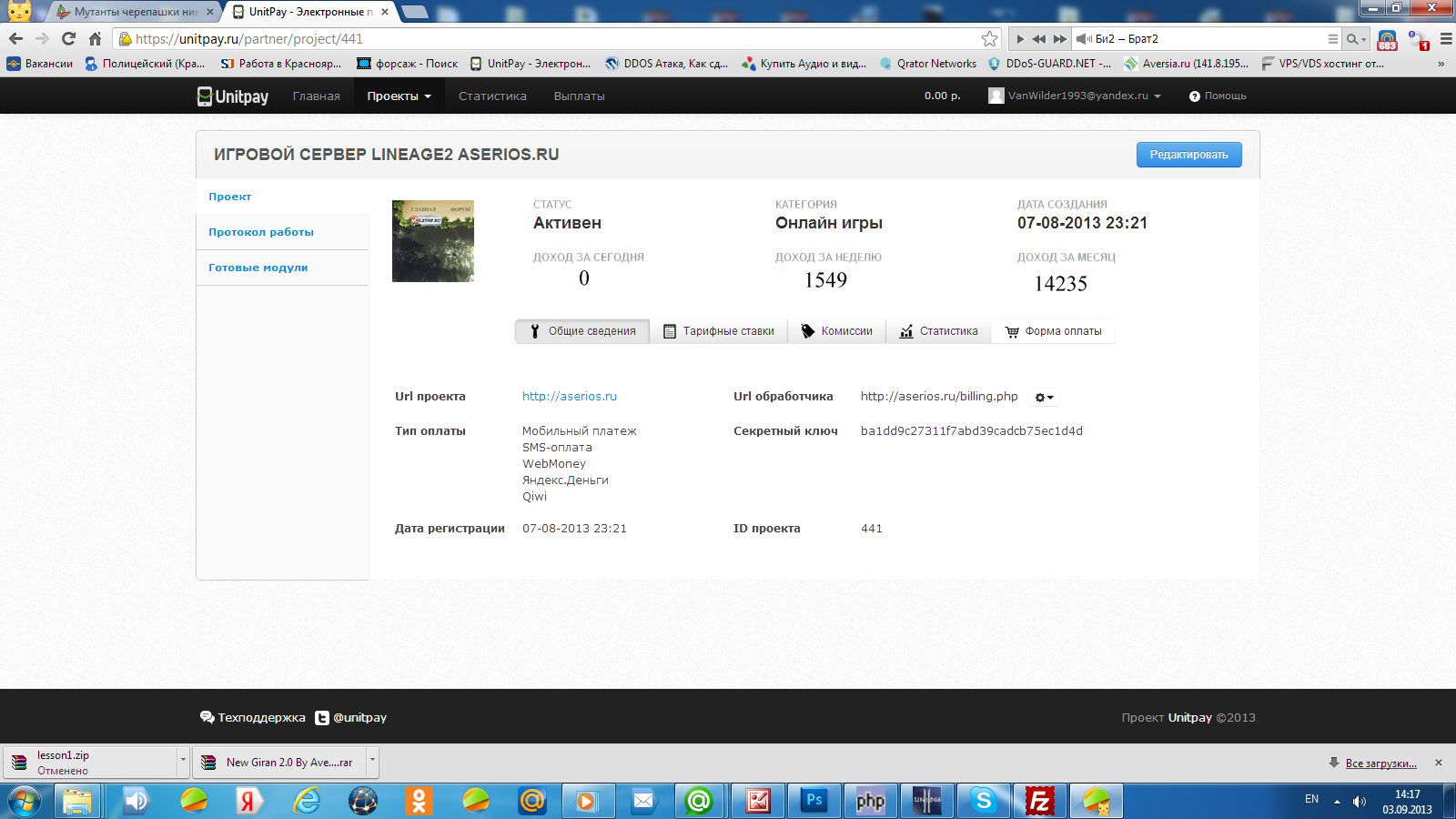Click the Помощь help link
The width and height of the screenshot is (1456, 819).
pos(1218,96)
